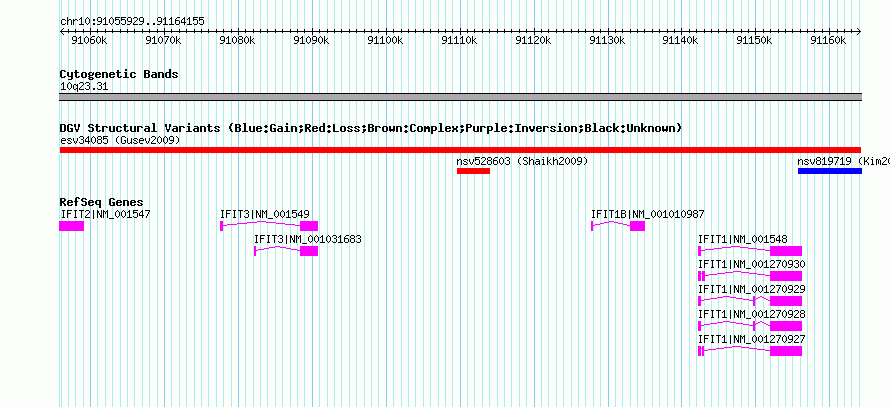Select the nsv528603 red variant bar
890x407 pixels.
click(x=473, y=171)
